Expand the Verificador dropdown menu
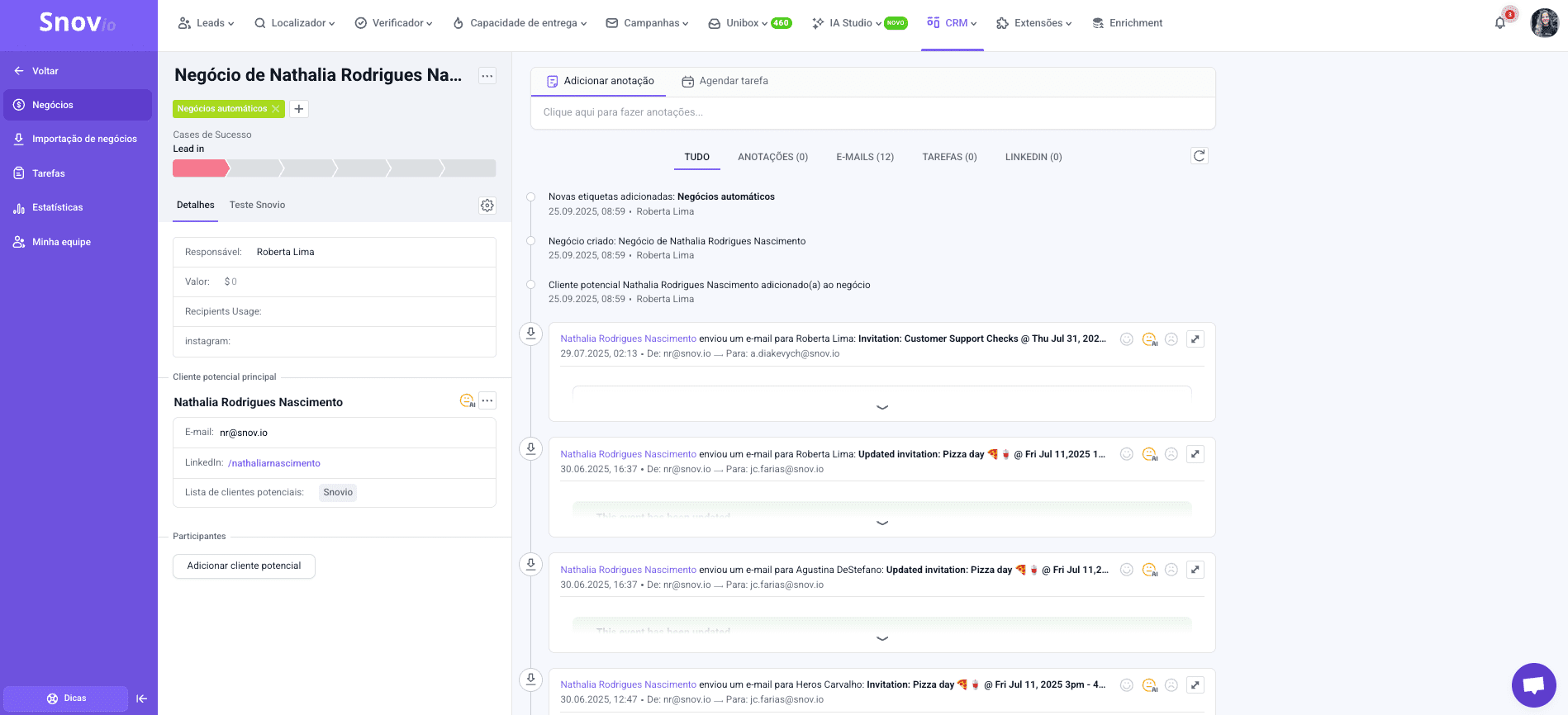The height and width of the screenshot is (715, 1568). 394,23
